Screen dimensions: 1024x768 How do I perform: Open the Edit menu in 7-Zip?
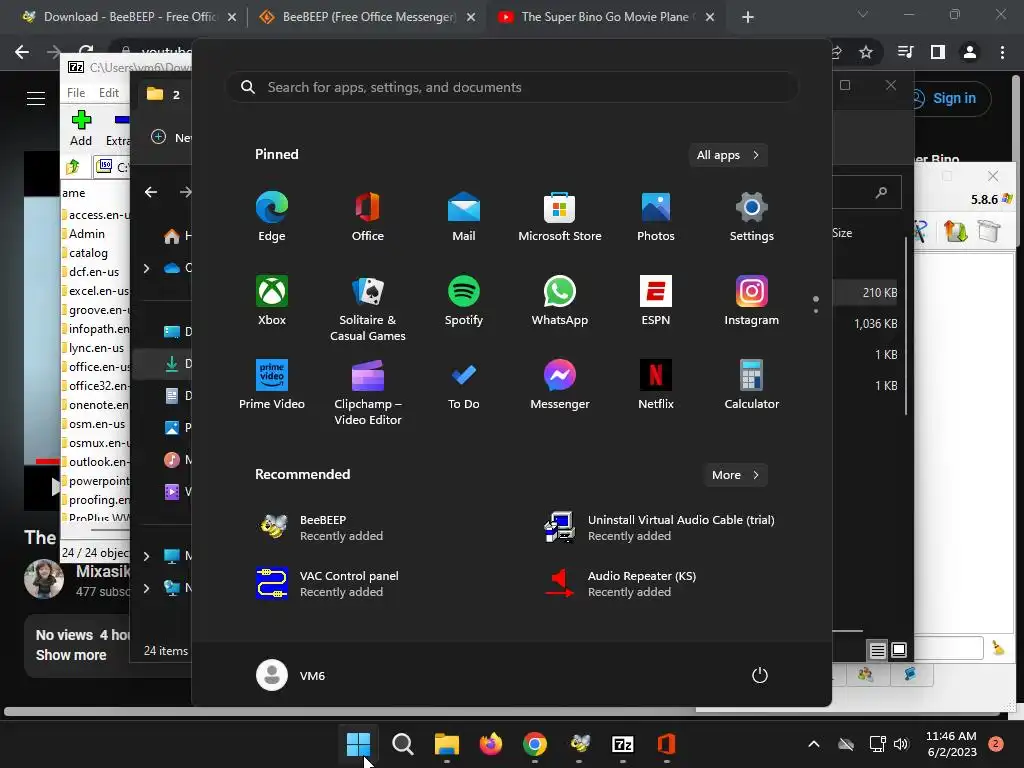point(108,93)
